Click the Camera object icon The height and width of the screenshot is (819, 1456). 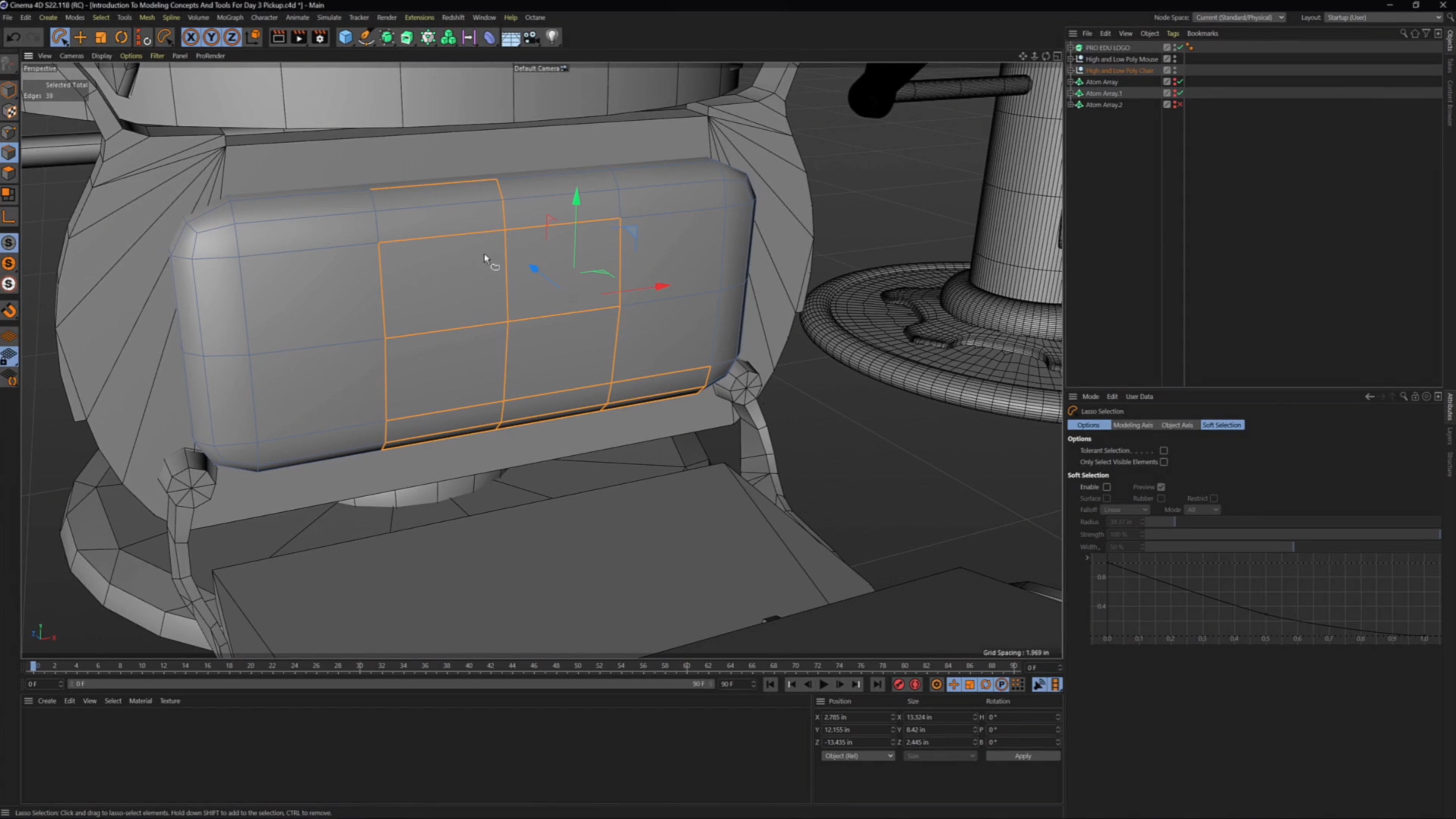click(x=531, y=37)
